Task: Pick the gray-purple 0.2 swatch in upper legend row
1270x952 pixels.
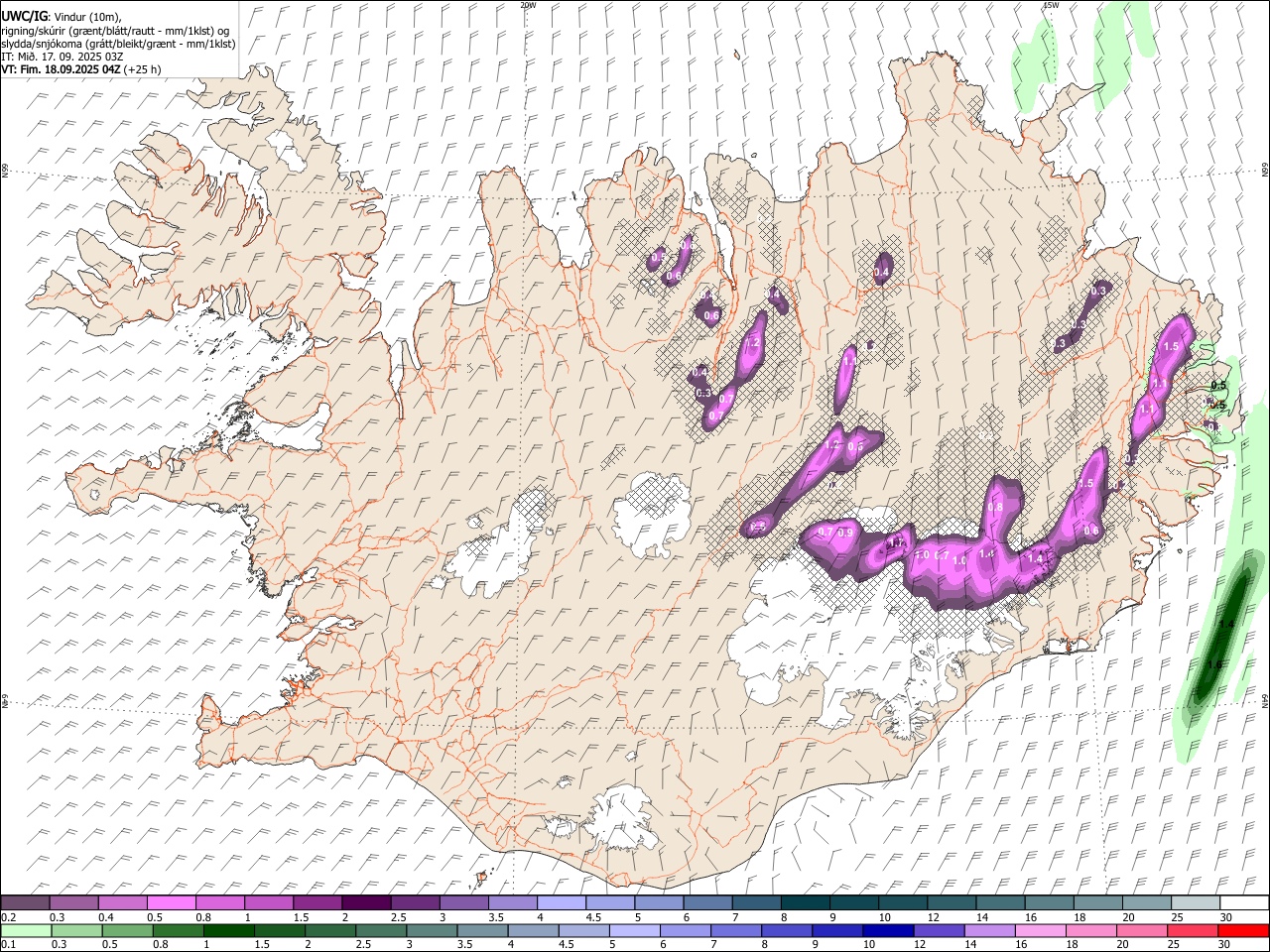Action: [25, 903]
